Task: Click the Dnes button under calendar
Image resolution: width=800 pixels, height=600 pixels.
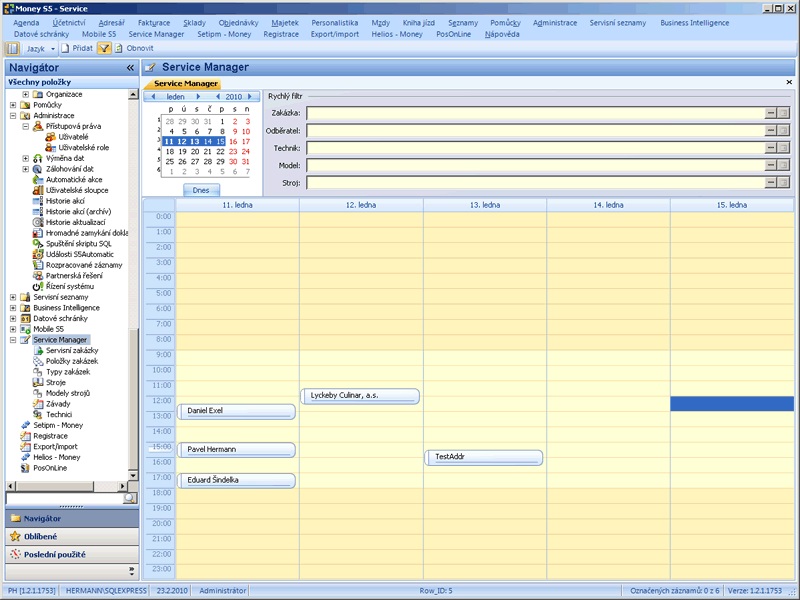Action: tap(201, 189)
